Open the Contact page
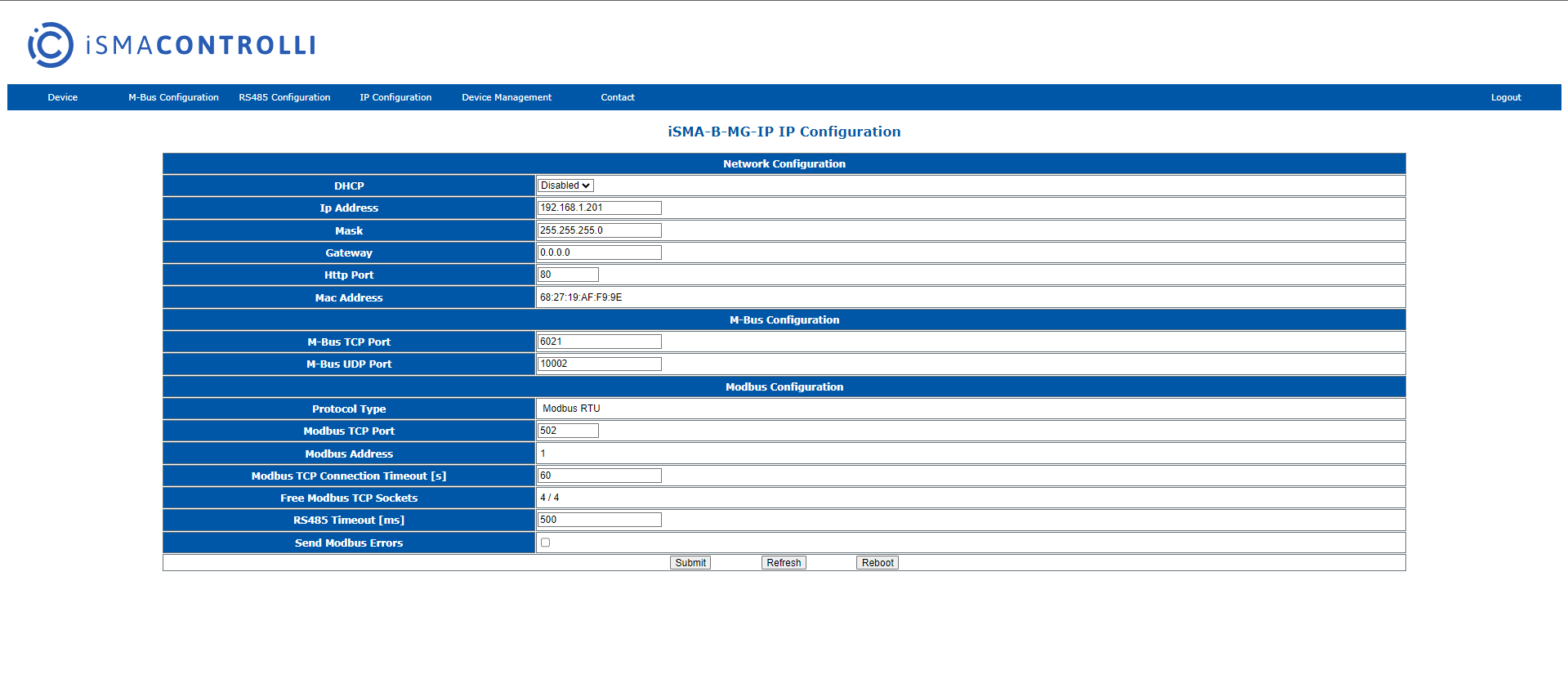The height and width of the screenshot is (688, 1568). (x=618, y=97)
